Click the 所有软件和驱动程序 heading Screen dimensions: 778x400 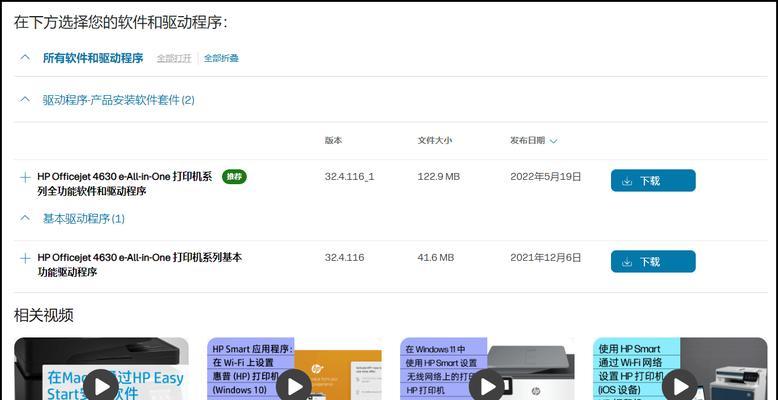coord(93,58)
